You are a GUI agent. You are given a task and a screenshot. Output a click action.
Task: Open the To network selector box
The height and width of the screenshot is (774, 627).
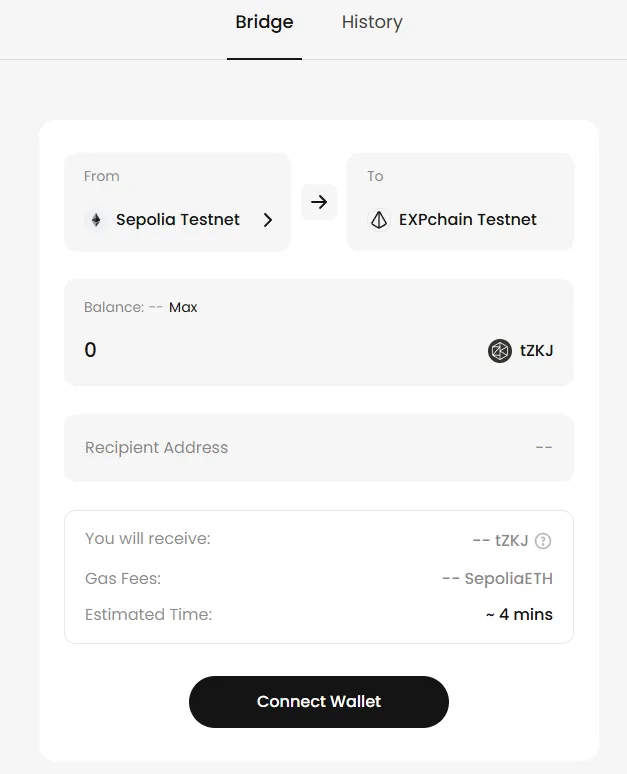coord(460,202)
